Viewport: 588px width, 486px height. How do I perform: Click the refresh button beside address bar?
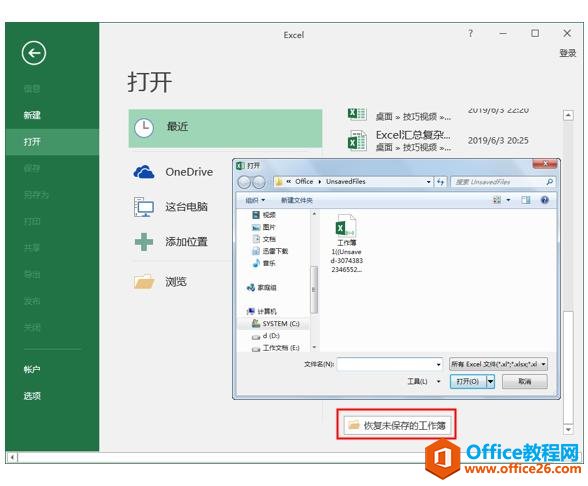pyautogui.click(x=440, y=182)
